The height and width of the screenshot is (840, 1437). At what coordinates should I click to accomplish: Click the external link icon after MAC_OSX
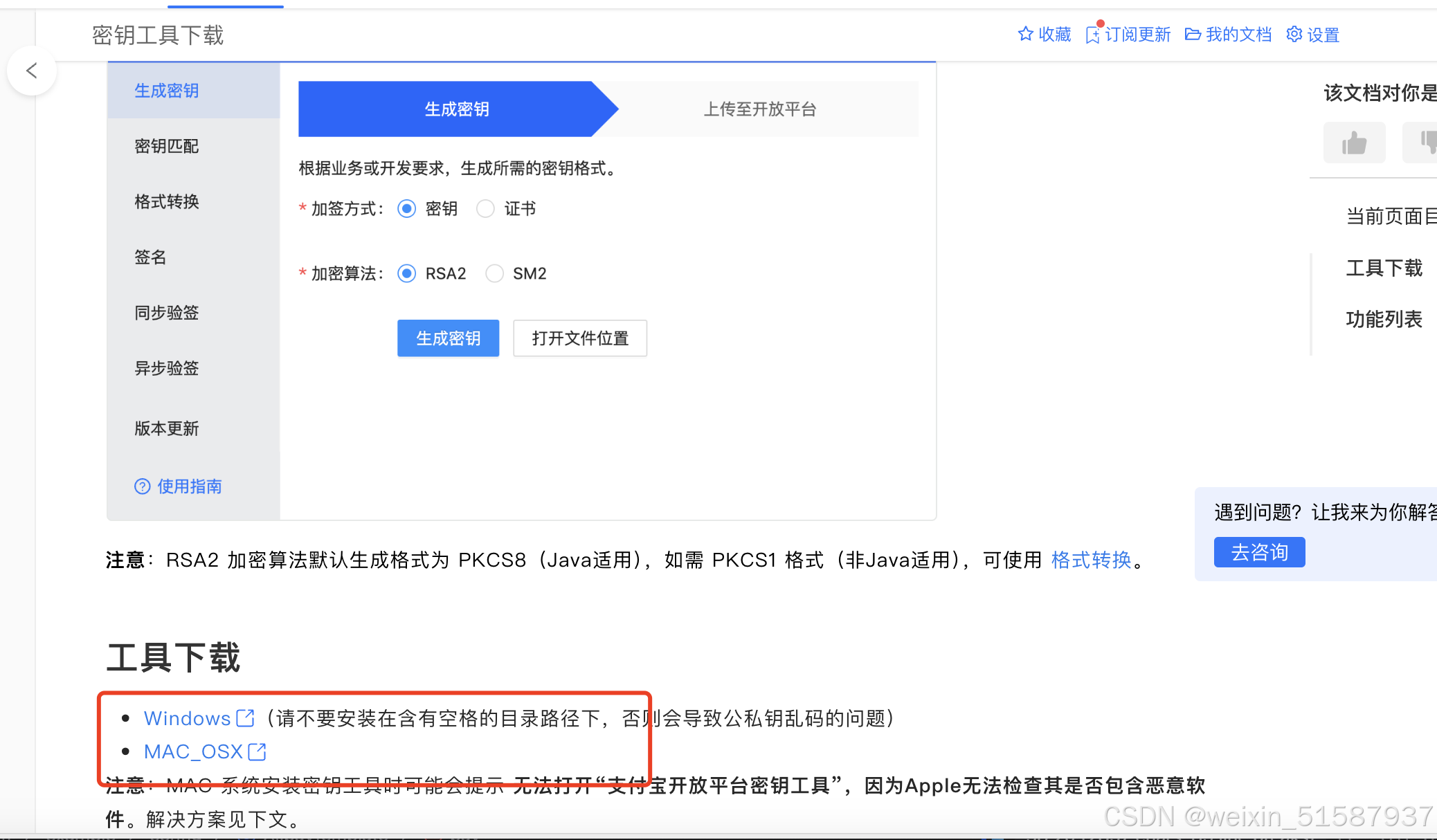(x=257, y=751)
